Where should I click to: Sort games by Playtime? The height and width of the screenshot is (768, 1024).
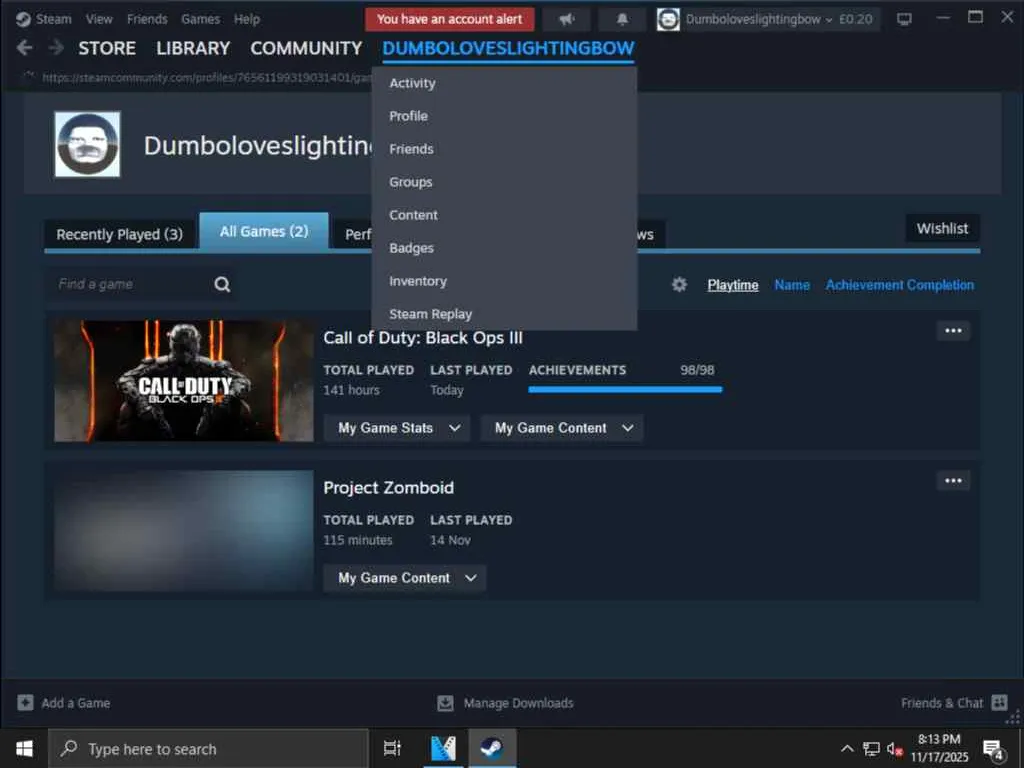click(x=733, y=285)
